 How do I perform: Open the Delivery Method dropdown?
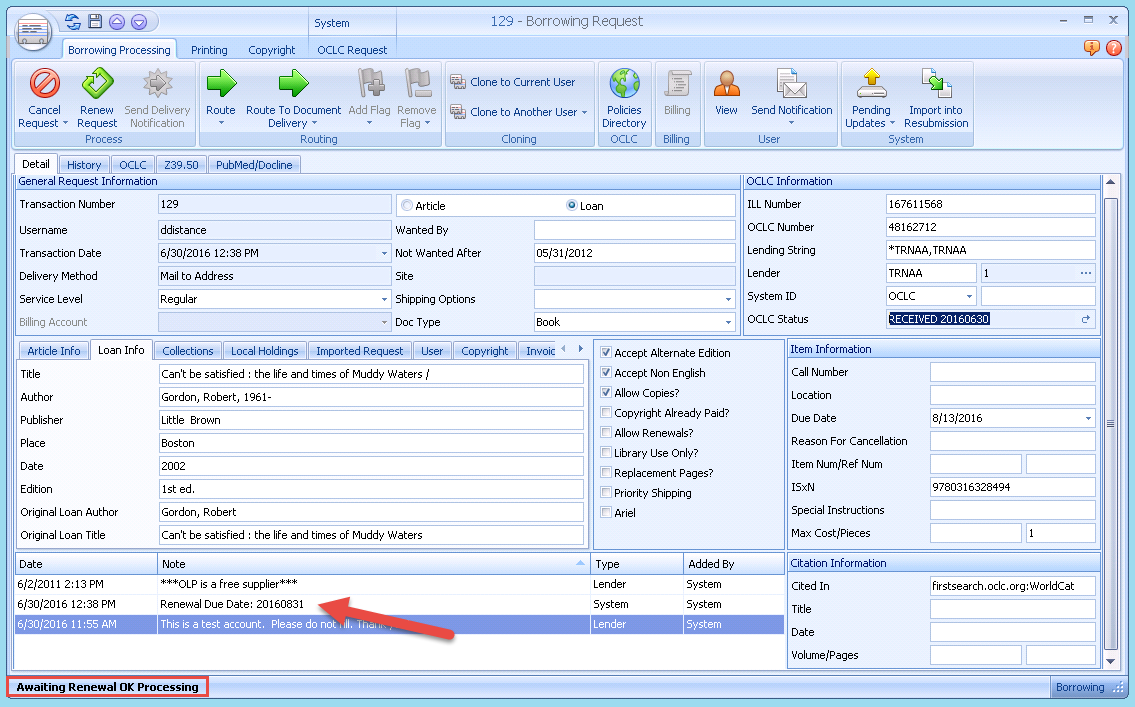point(382,275)
